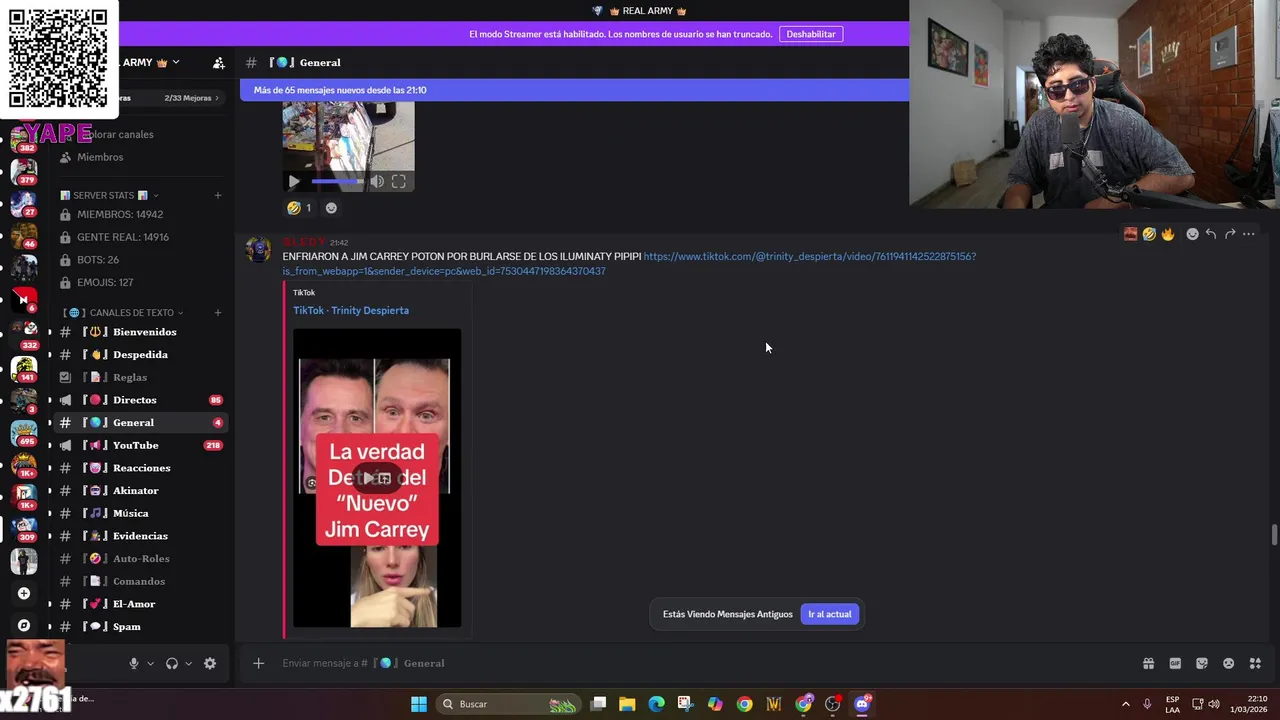Open the YouTube channel
Image resolution: width=1280 pixels, height=720 pixels.
[x=141, y=445]
